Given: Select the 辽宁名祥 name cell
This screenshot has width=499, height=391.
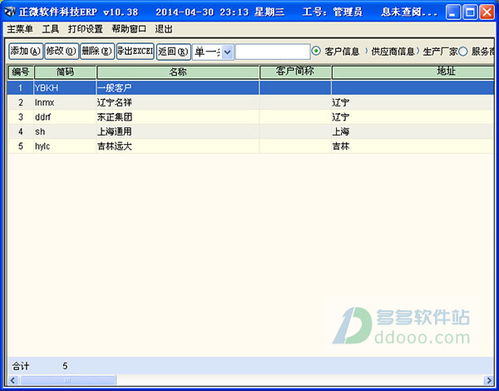Looking at the screenshot, I should [x=178, y=102].
